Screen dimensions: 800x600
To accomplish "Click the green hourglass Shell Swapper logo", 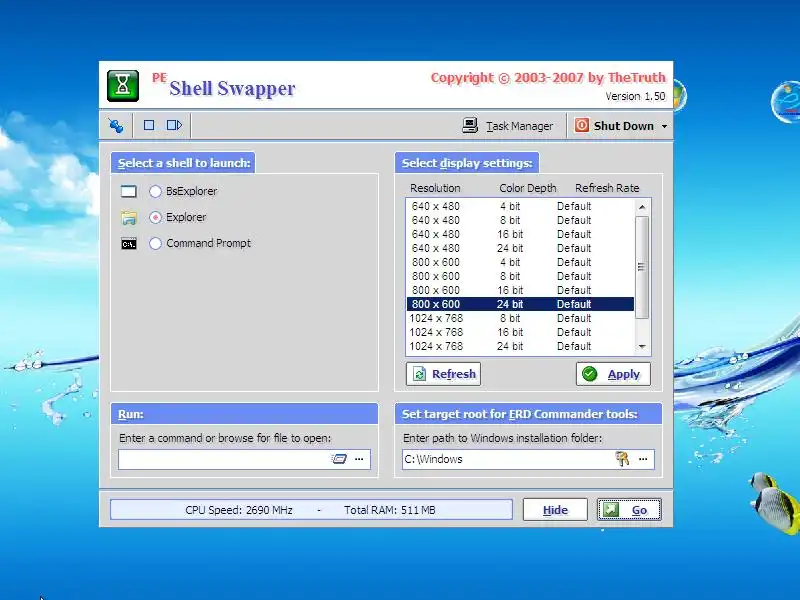I will click(x=123, y=86).
